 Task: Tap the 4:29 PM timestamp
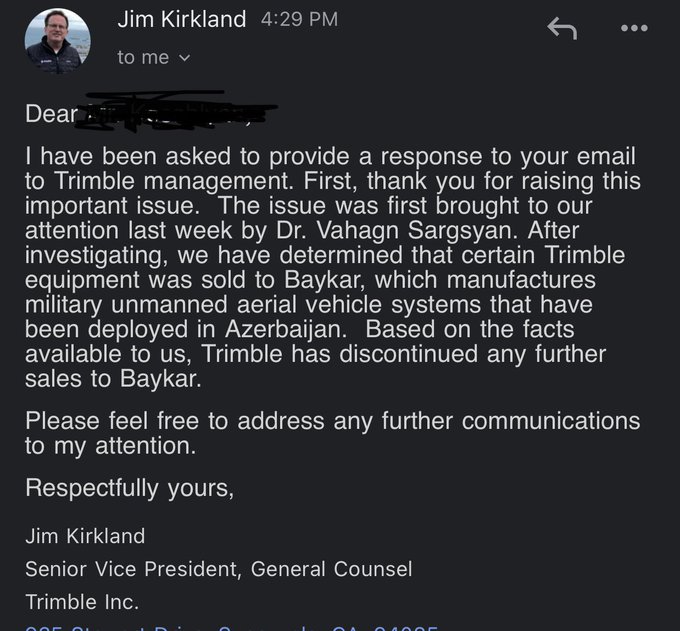click(x=299, y=19)
